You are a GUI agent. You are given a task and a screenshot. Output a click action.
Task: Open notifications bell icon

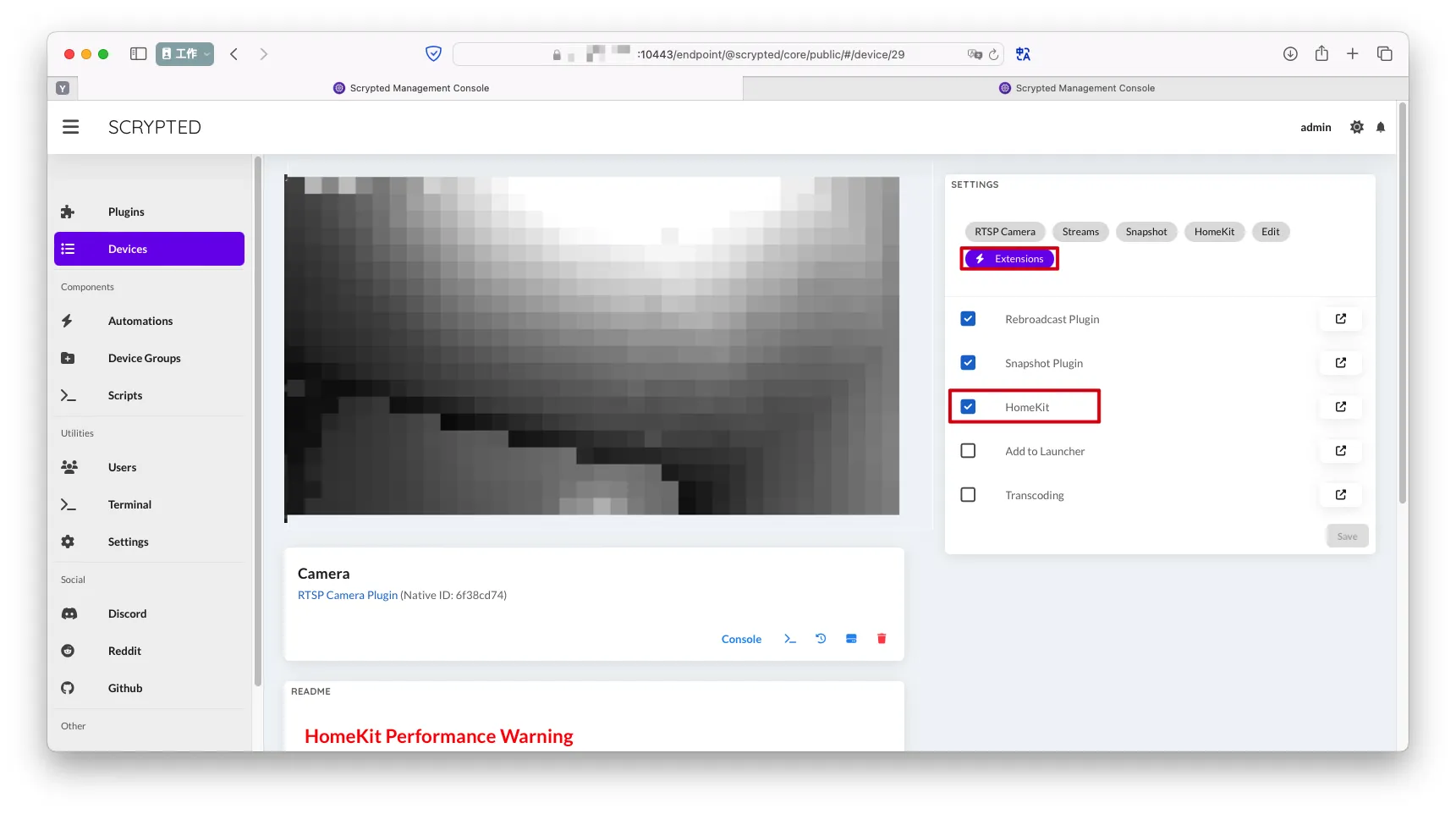point(1381,127)
